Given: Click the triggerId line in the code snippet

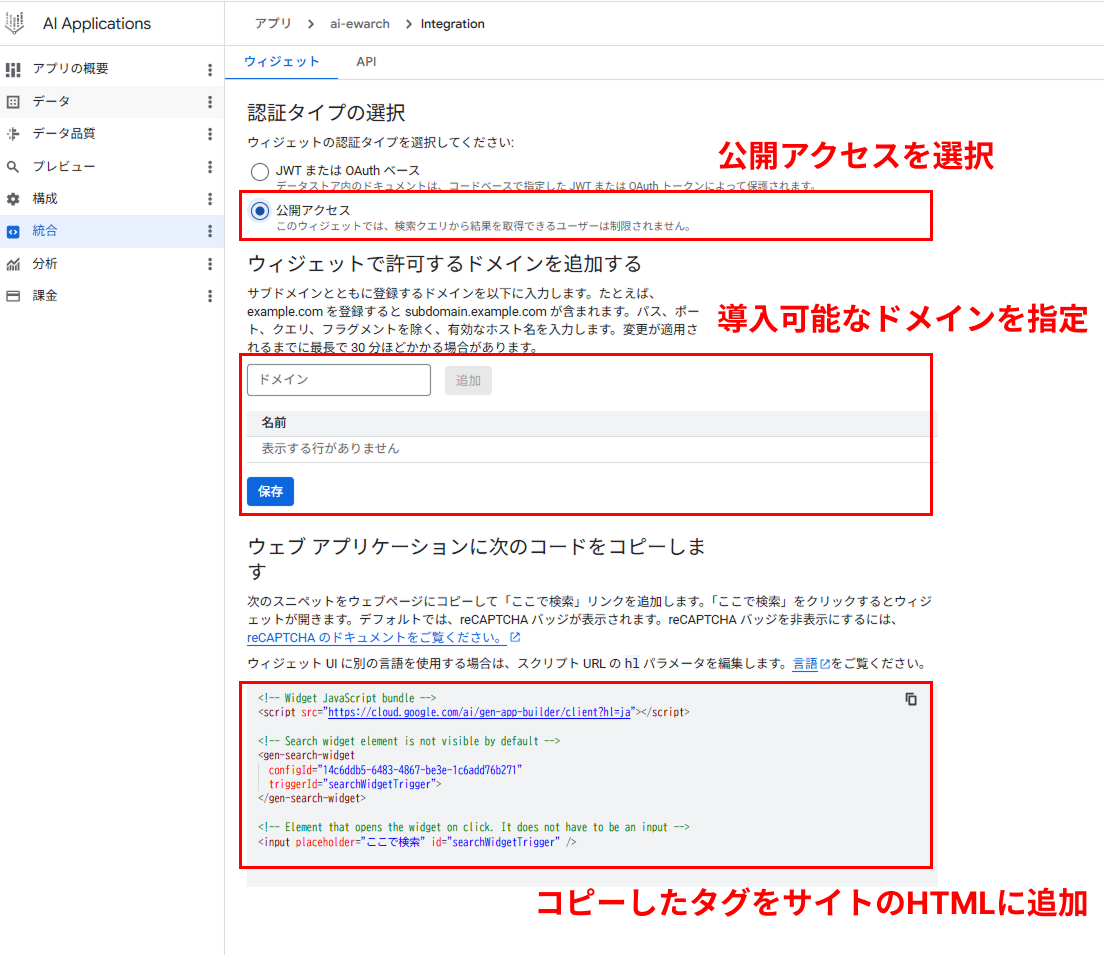Looking at the screenshot, I should [x=355, y=784].
